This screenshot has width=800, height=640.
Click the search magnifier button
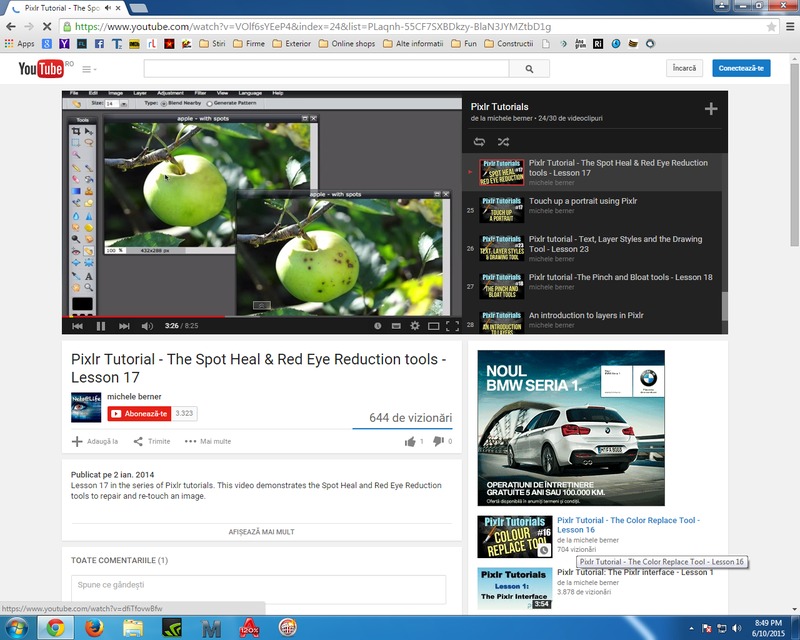pyautogui.click(x=529, y=68)
